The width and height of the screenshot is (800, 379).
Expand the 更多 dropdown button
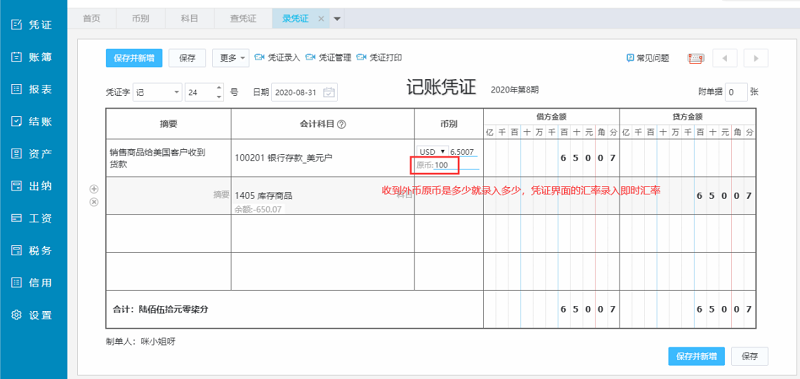231,58
